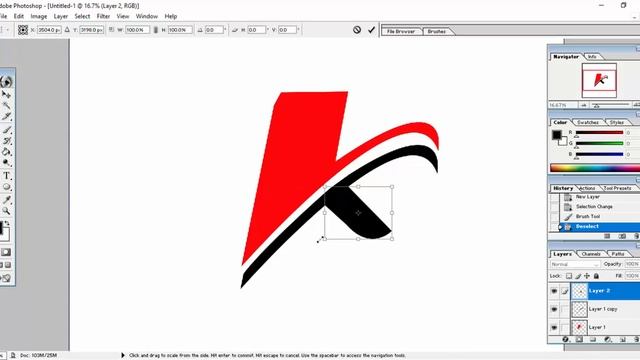The width and height of the screenshot is (640, 360).
Task: Open the File Browser tab
Action: coord(401,31)
